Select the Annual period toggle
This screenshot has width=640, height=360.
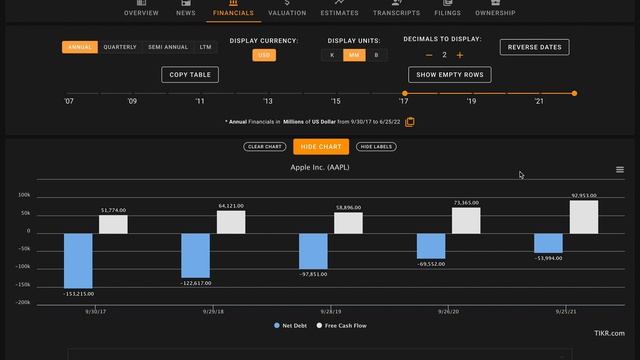click(x=80, y=47)
